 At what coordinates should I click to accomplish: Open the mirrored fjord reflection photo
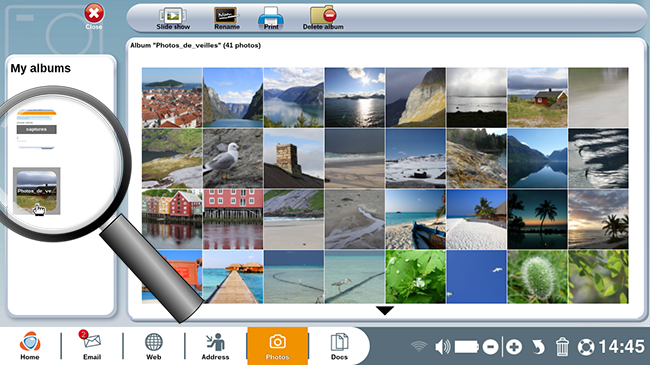537,158
